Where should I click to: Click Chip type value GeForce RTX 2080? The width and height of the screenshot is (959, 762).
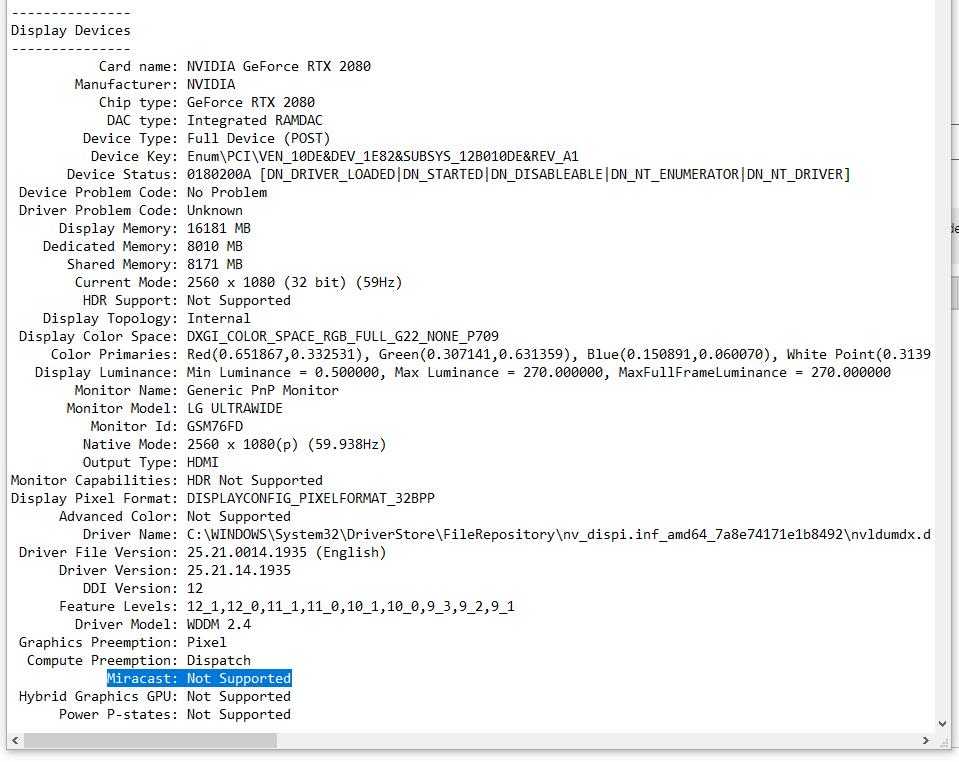tap(251, 102)
